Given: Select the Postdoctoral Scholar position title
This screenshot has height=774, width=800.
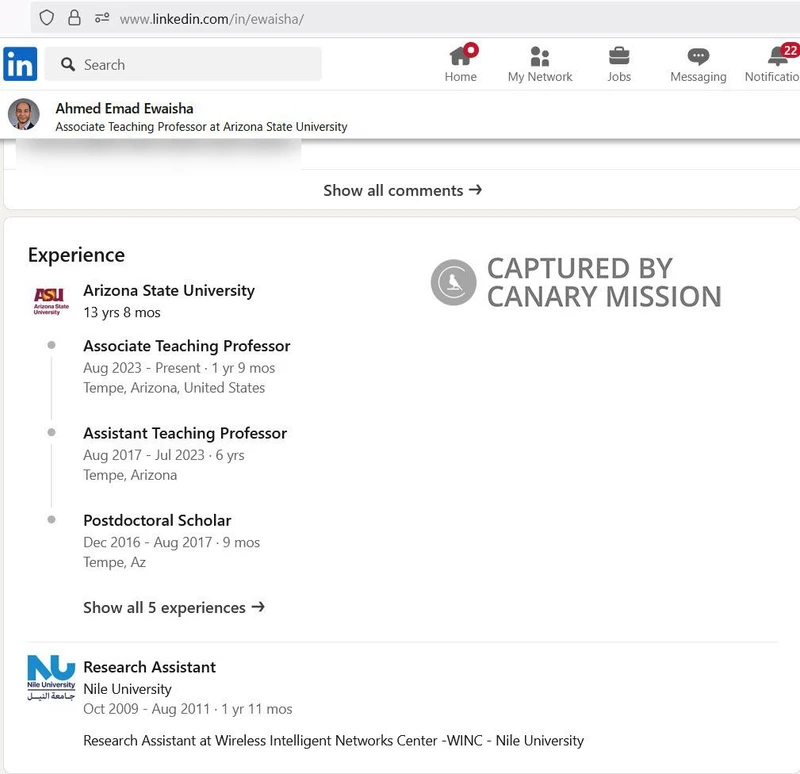Looking at the screenshot, I should pyautogui.click(x=157, y=520).
